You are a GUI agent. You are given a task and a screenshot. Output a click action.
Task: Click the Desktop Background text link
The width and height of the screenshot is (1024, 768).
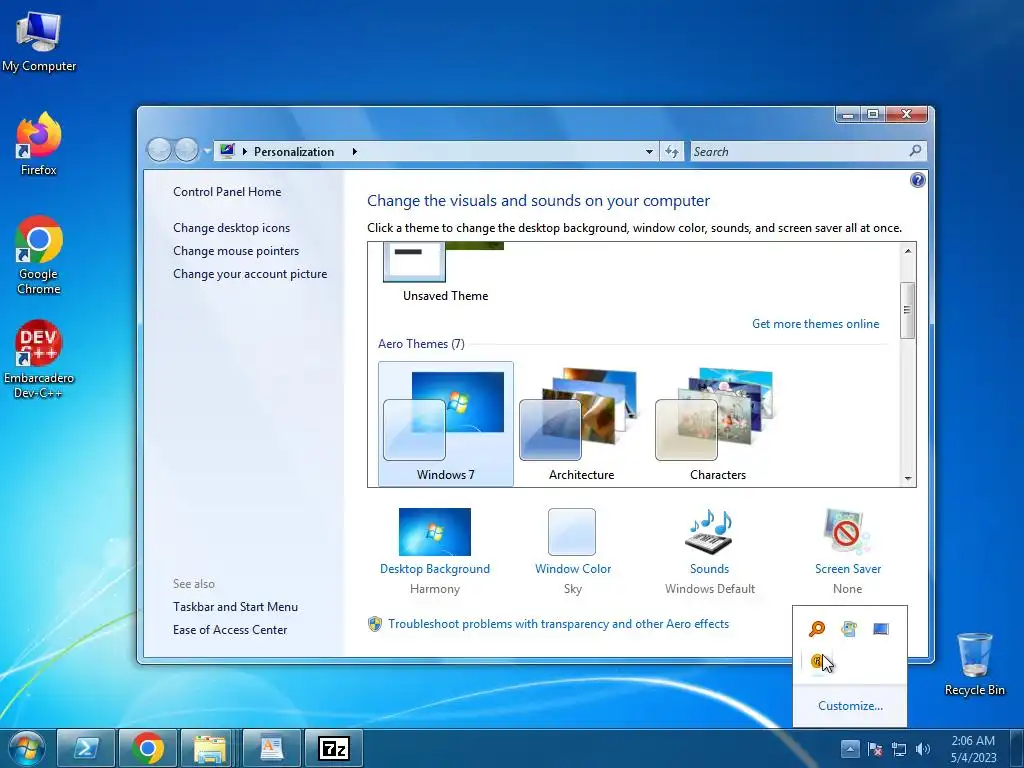point(434,569)
